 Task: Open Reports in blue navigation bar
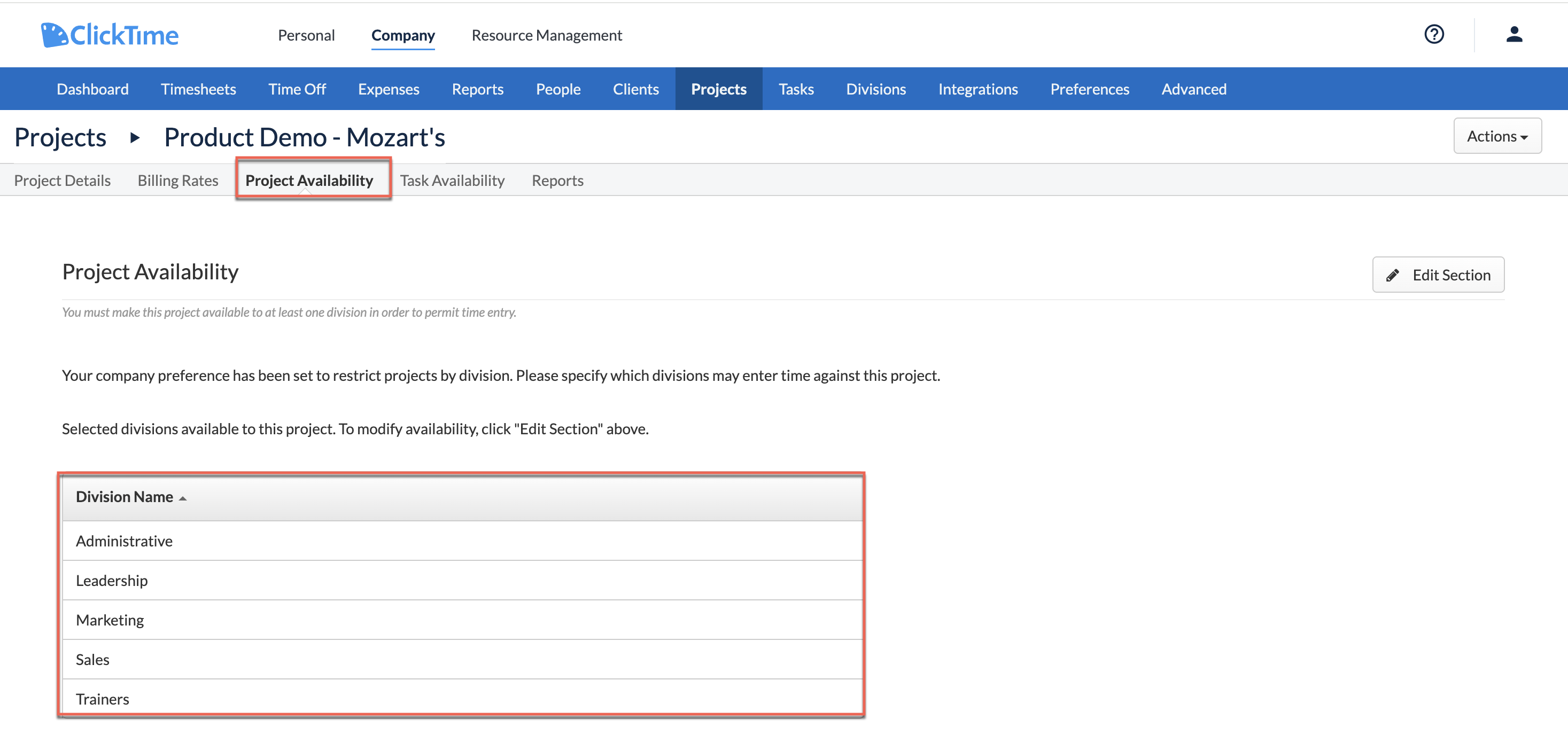pyautogui.click(x=478, y=89)
